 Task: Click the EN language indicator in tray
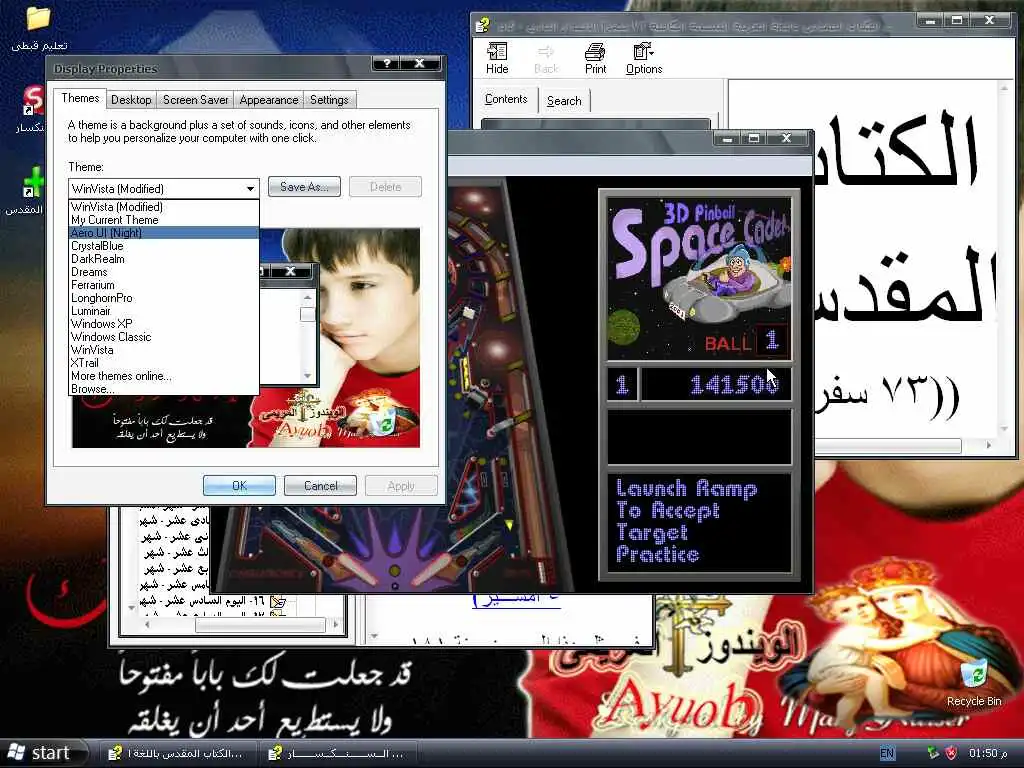[887, 753]
